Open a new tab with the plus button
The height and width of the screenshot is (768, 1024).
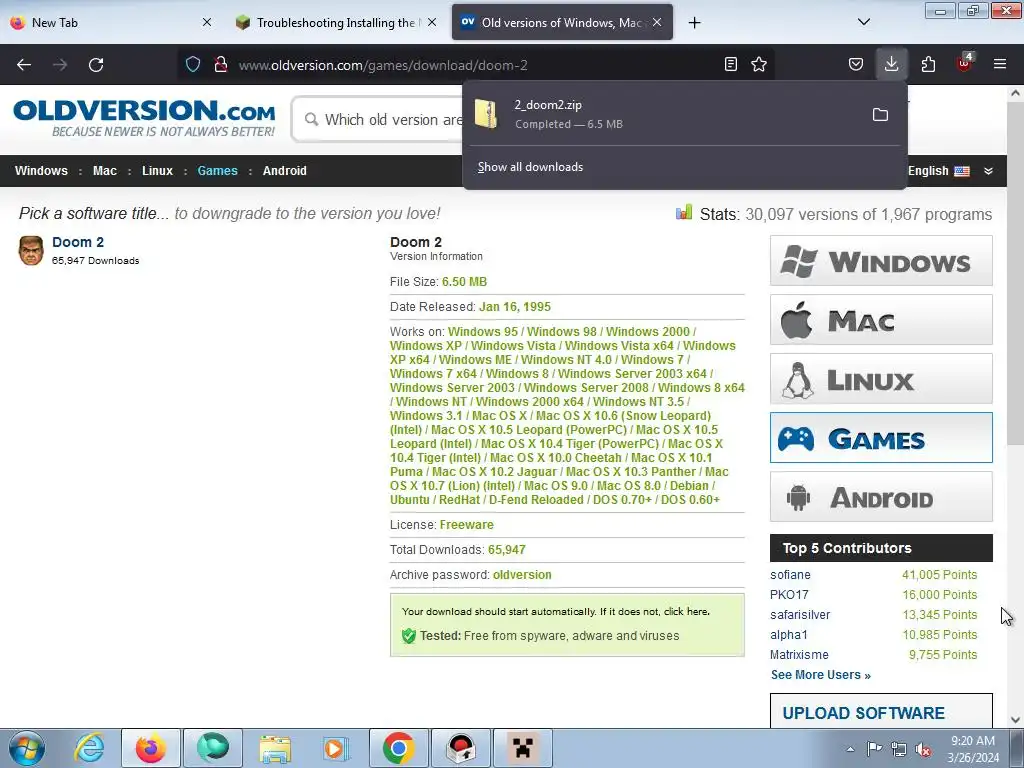point(695,23)
